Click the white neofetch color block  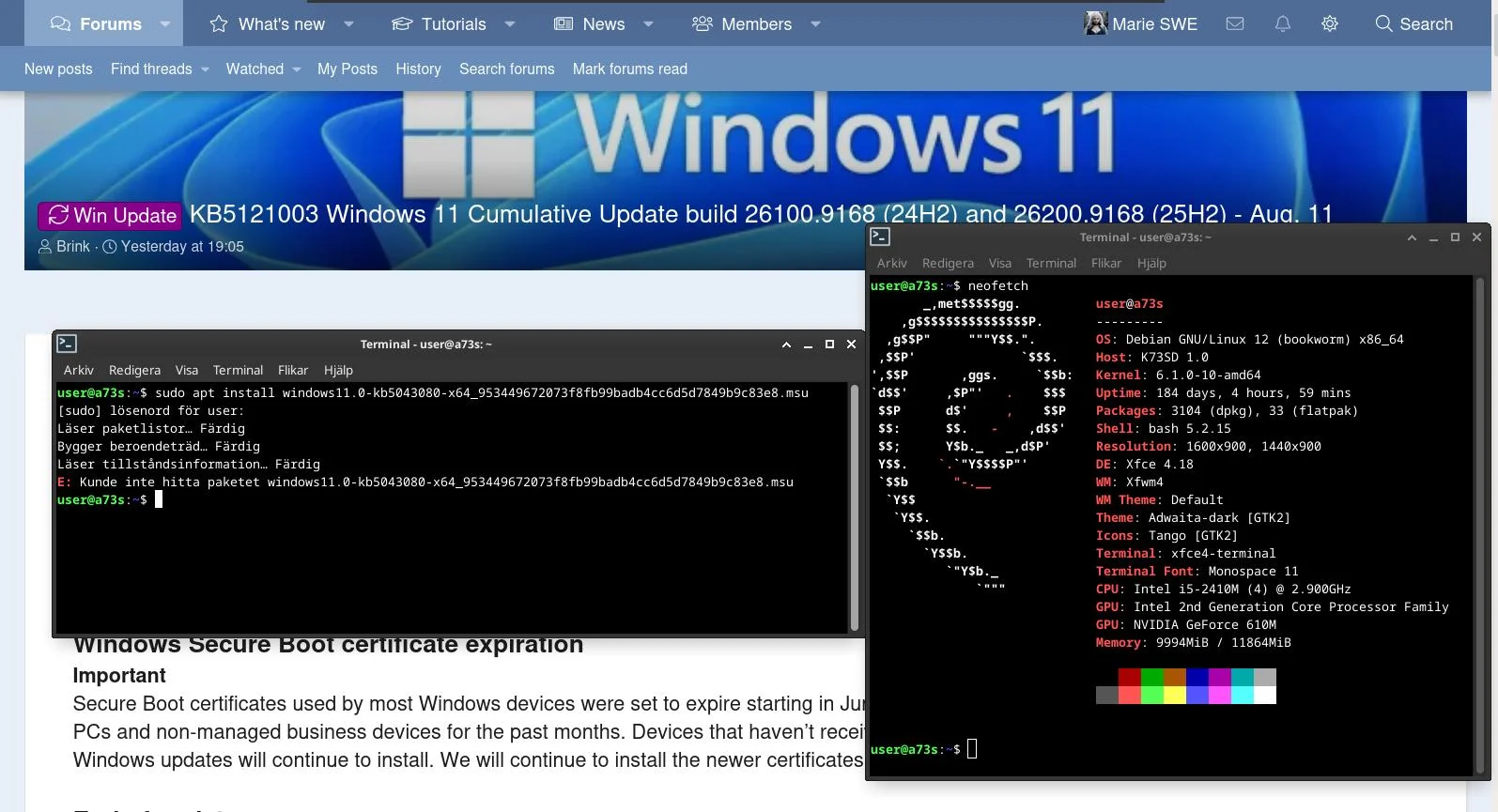[x=1265, y=695]
